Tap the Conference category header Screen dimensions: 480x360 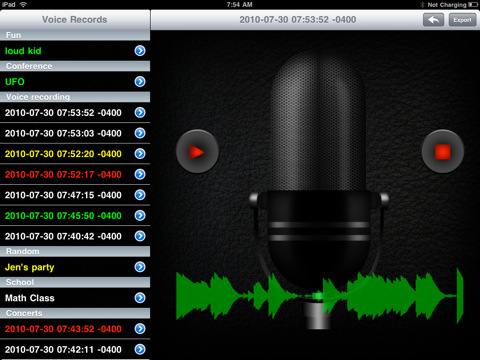75,66
